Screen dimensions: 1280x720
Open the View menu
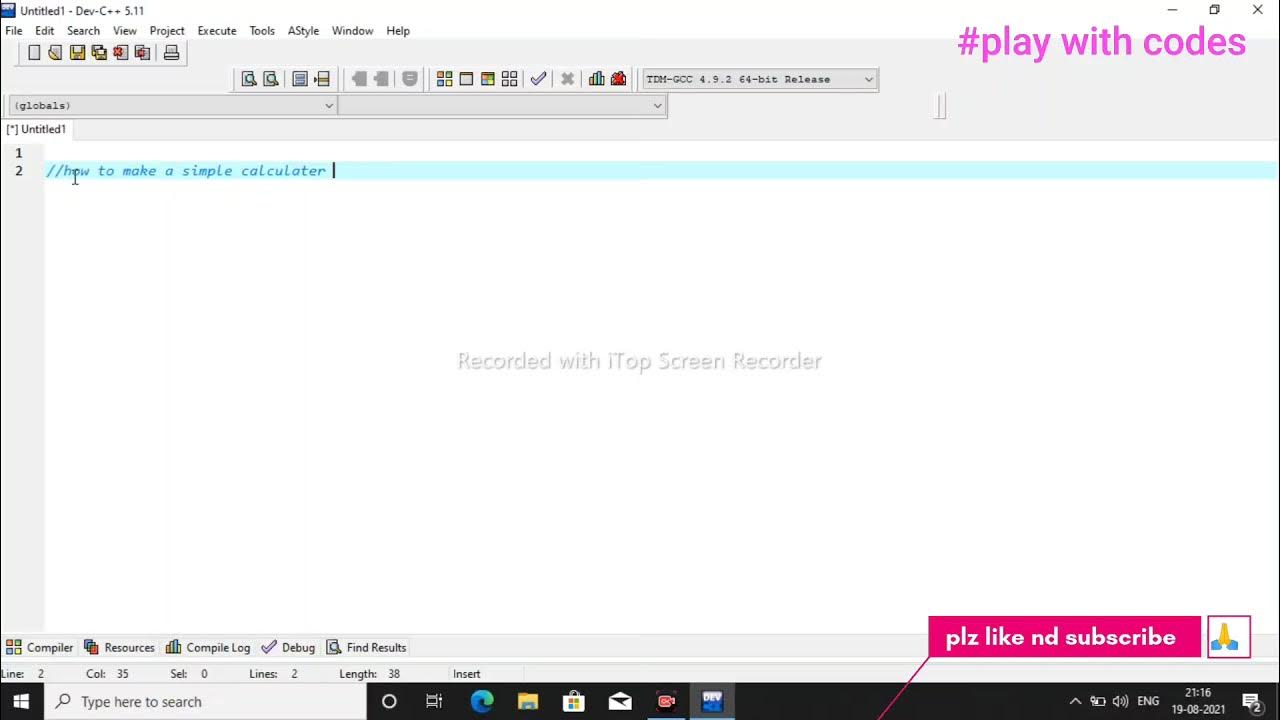pyautogui.click(x=125, y=31)
